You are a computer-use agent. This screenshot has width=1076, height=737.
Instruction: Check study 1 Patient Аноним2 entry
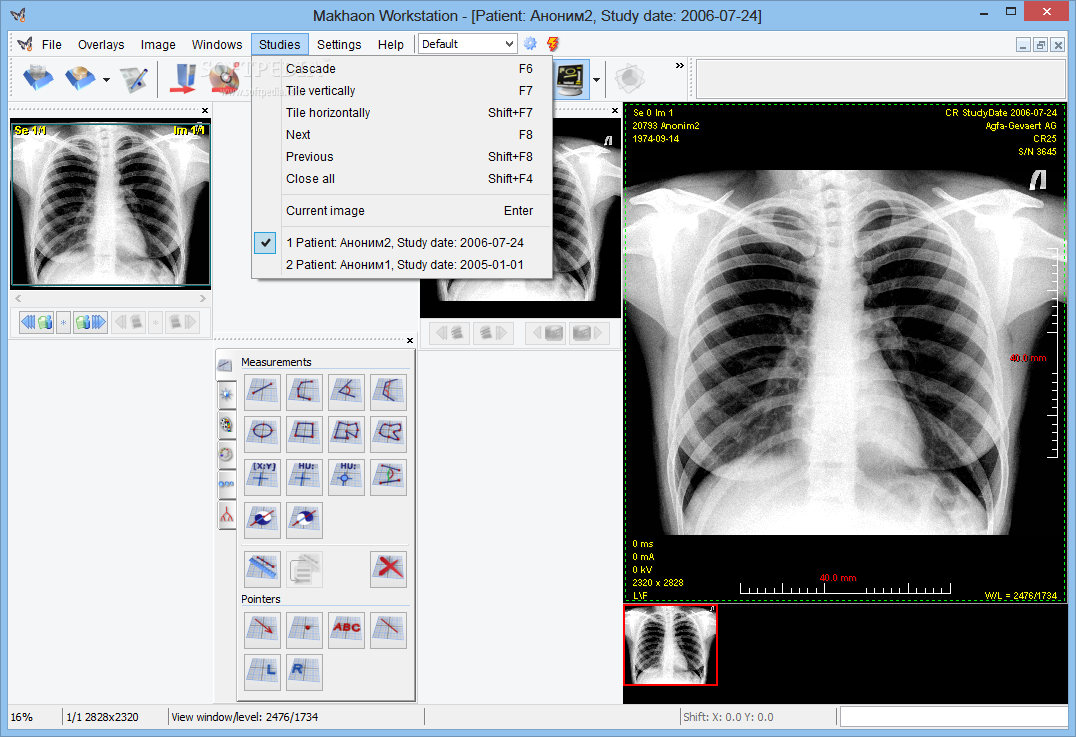402,243
